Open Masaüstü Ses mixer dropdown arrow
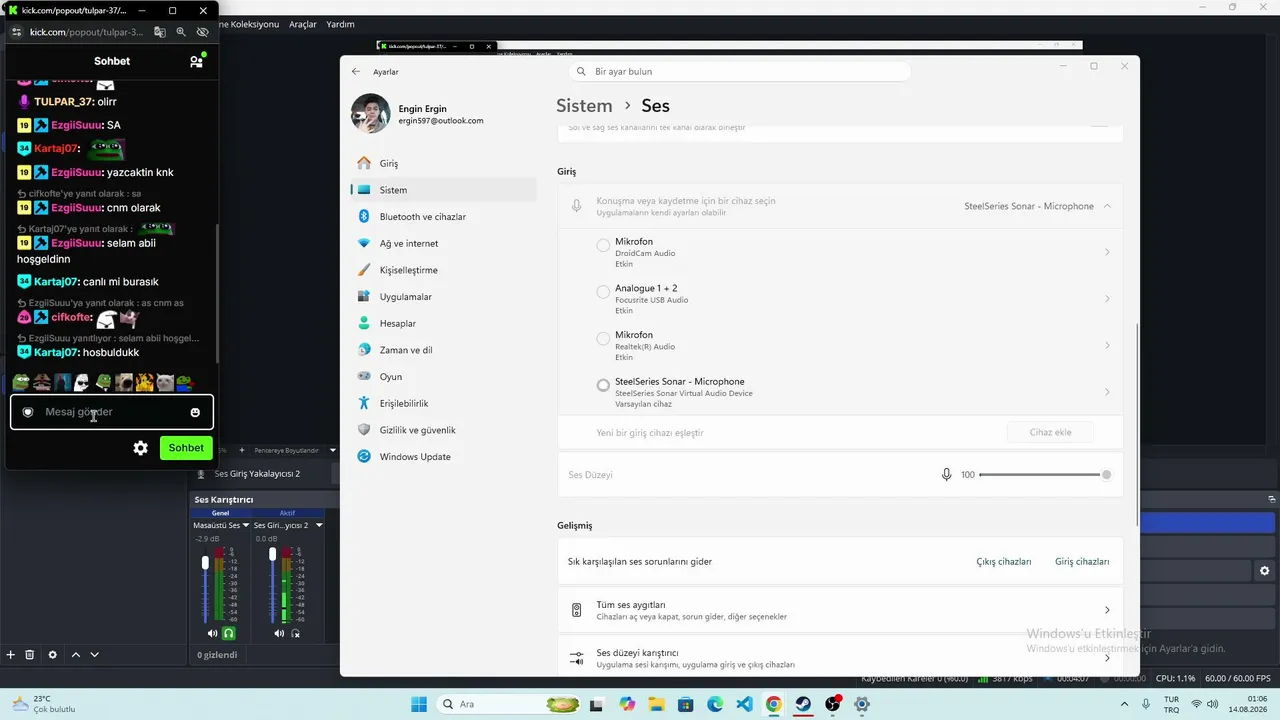 [246, 525]
